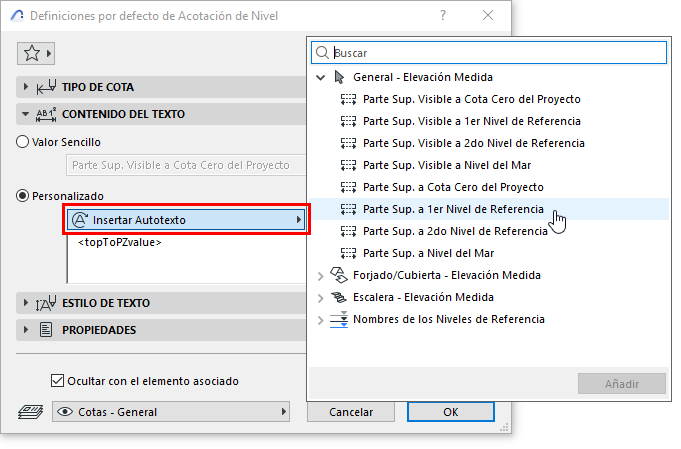Click the TIPO DE COTA dimension icon
681x449 pixels.
coord(46,87)
